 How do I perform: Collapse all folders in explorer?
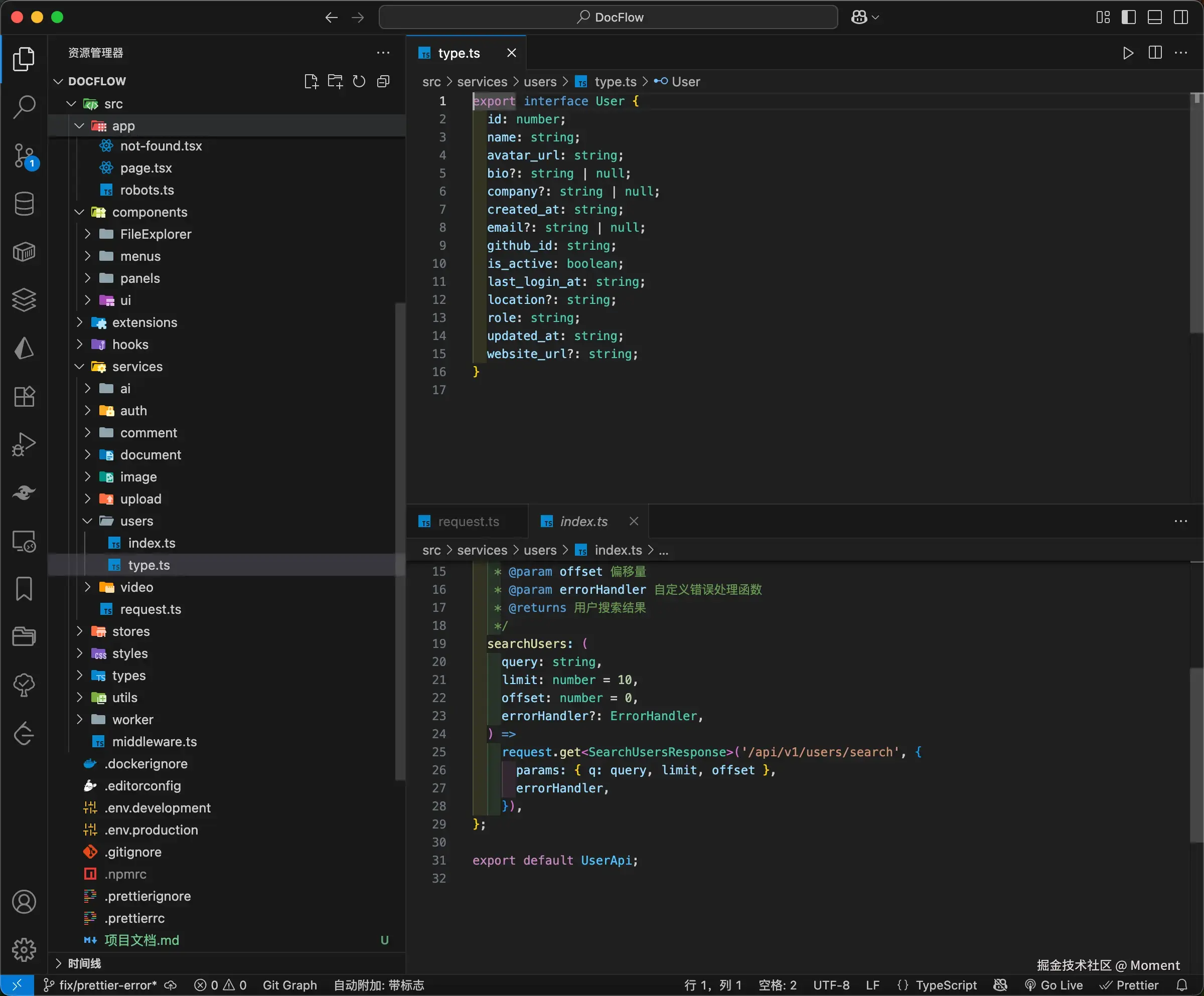pyautogui.click(x=383, y=81)
